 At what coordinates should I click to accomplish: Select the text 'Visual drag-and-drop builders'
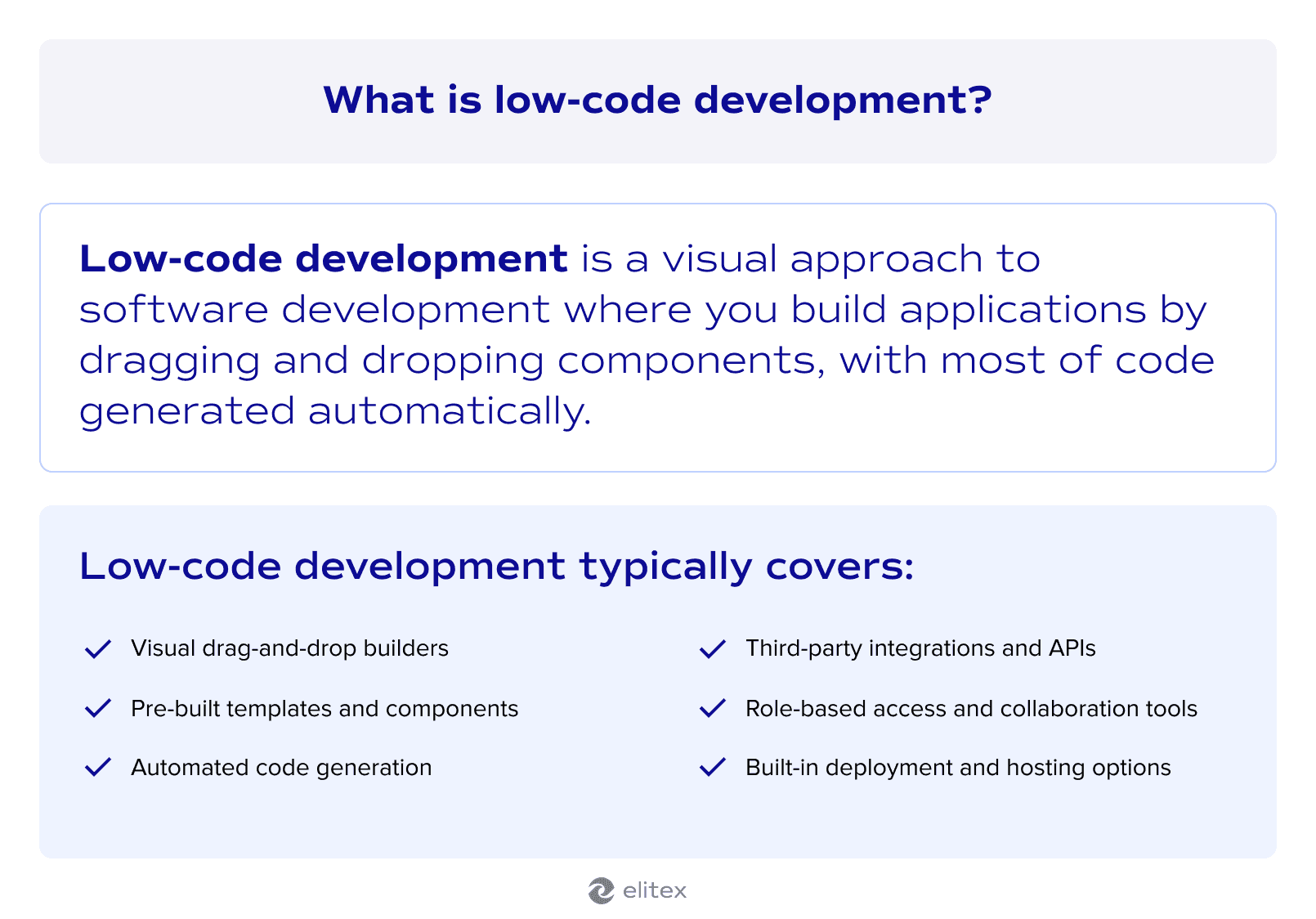pos(289,648)
